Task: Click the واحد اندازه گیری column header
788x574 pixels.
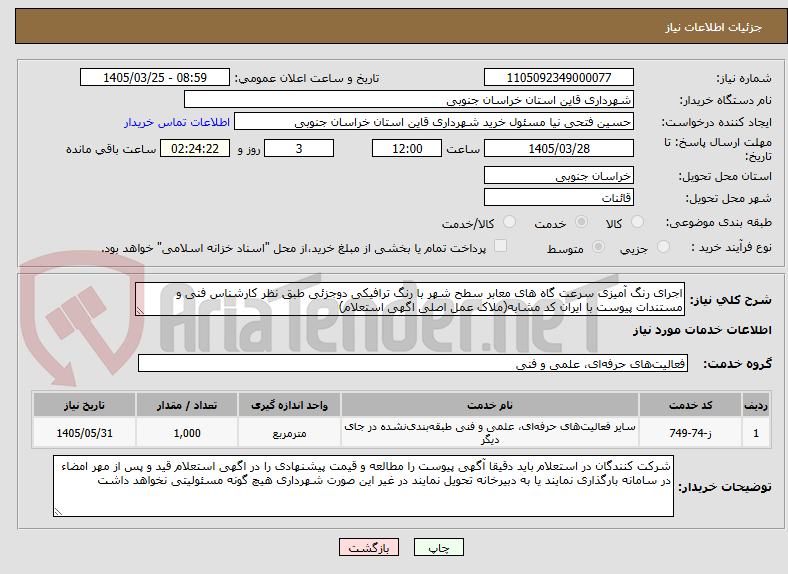Action: [x=289, y=405]
